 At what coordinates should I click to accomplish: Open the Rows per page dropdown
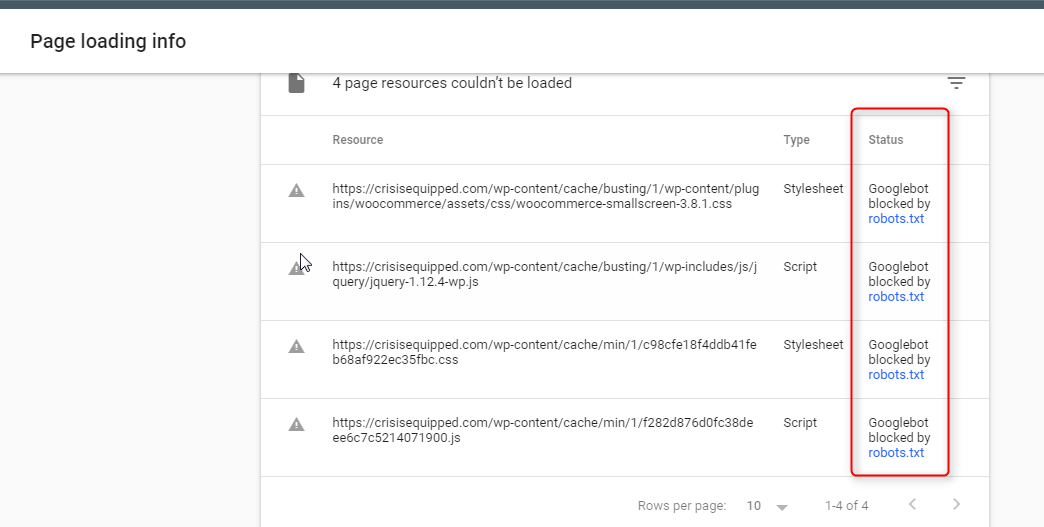coord(767,506)
